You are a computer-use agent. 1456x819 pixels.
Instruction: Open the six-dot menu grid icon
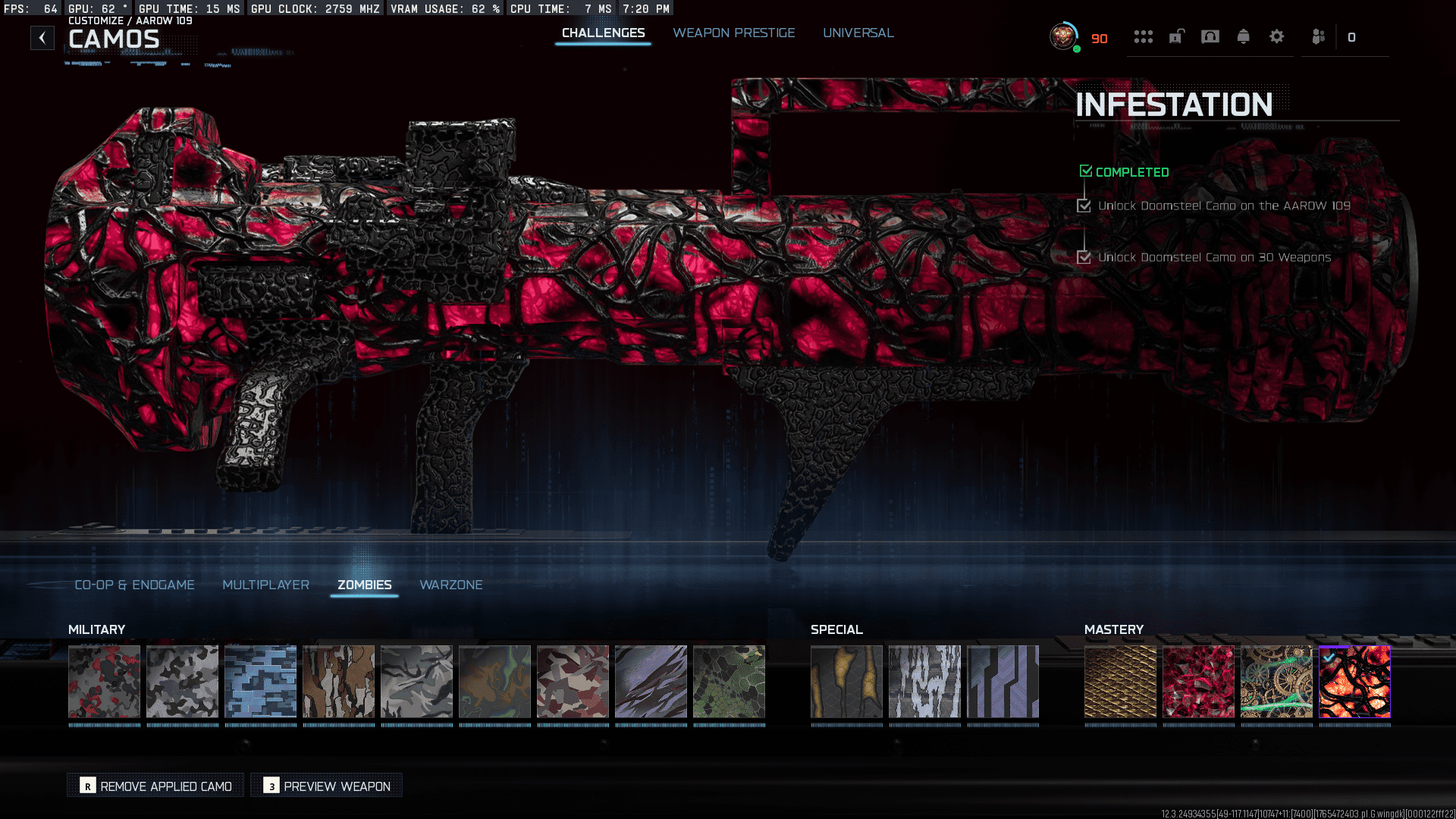[1143, 36]
